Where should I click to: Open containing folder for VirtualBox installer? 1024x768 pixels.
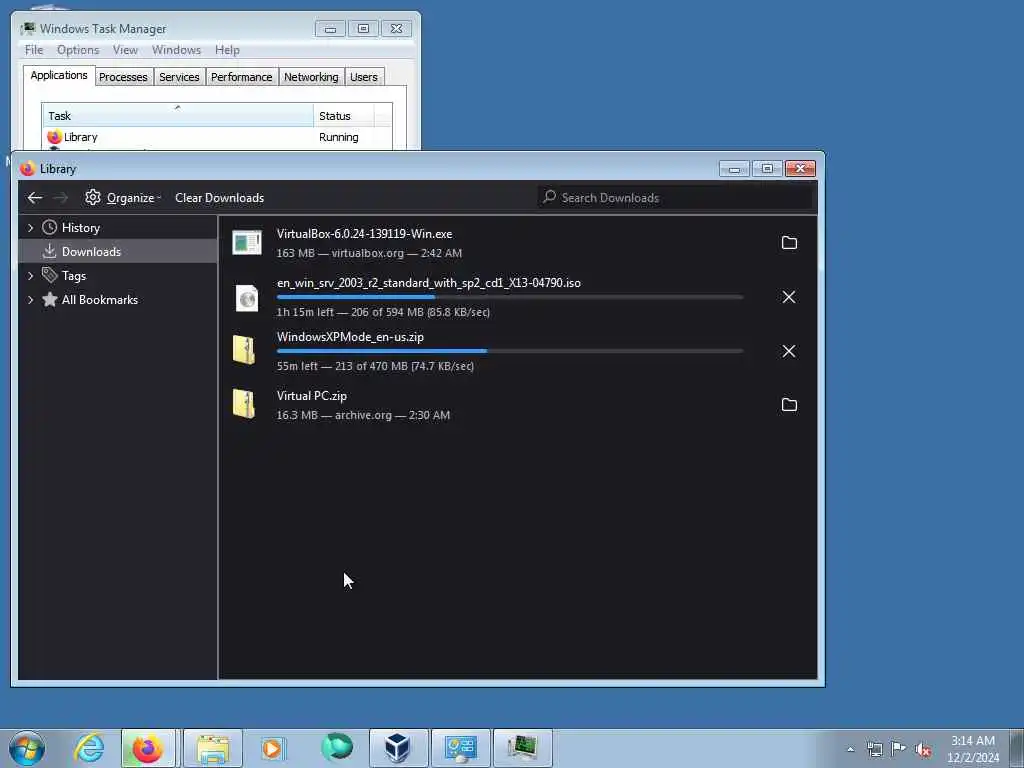pos(789,243)
